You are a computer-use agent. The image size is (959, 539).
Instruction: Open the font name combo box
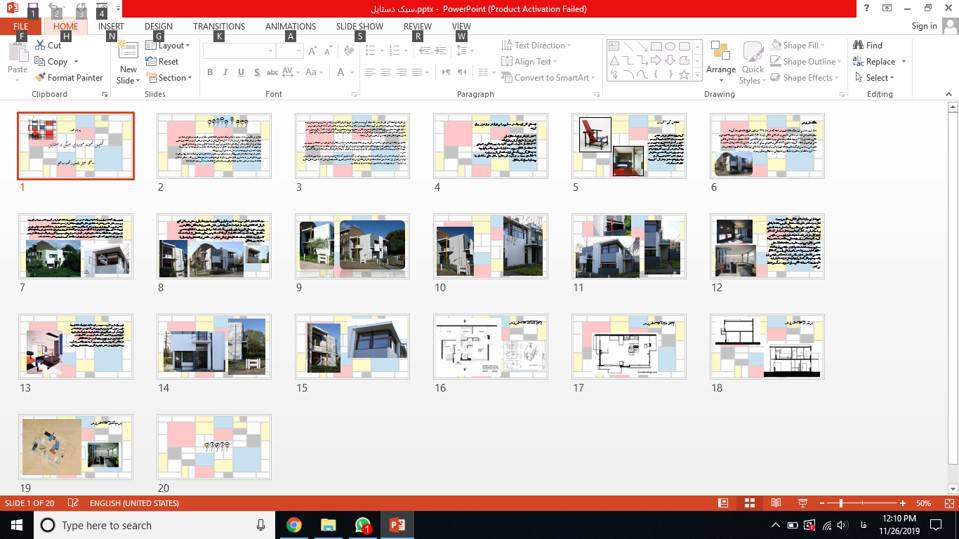pos(239,51)
